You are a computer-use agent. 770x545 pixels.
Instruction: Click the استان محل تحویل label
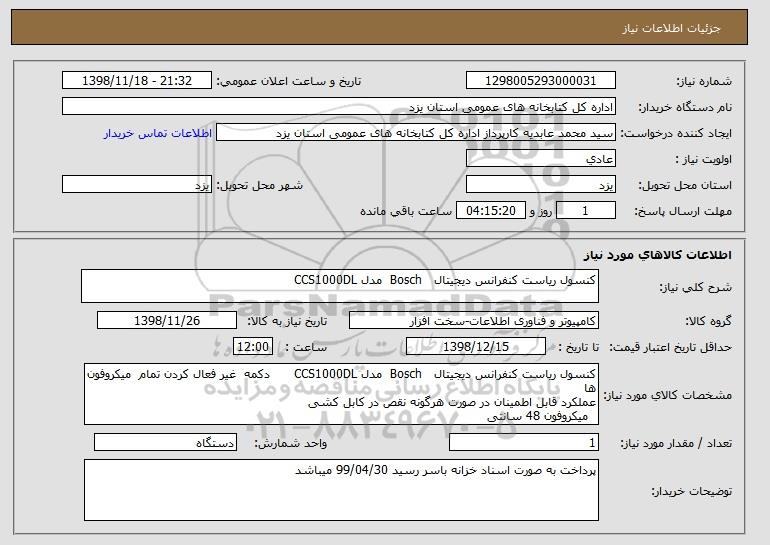(x=685, y=185)
